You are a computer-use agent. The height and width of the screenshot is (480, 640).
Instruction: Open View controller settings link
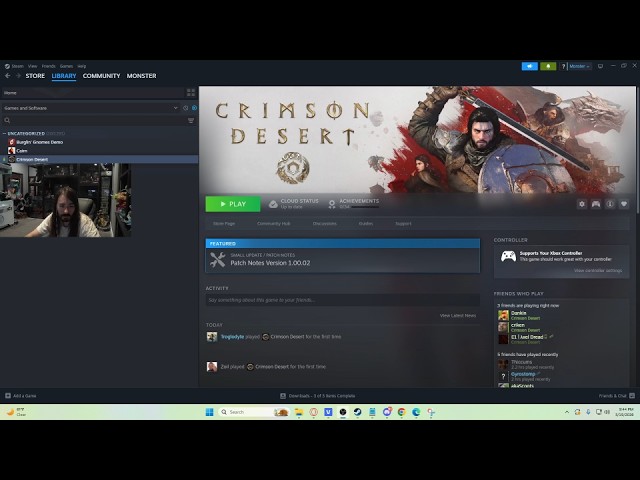[598, 270]
